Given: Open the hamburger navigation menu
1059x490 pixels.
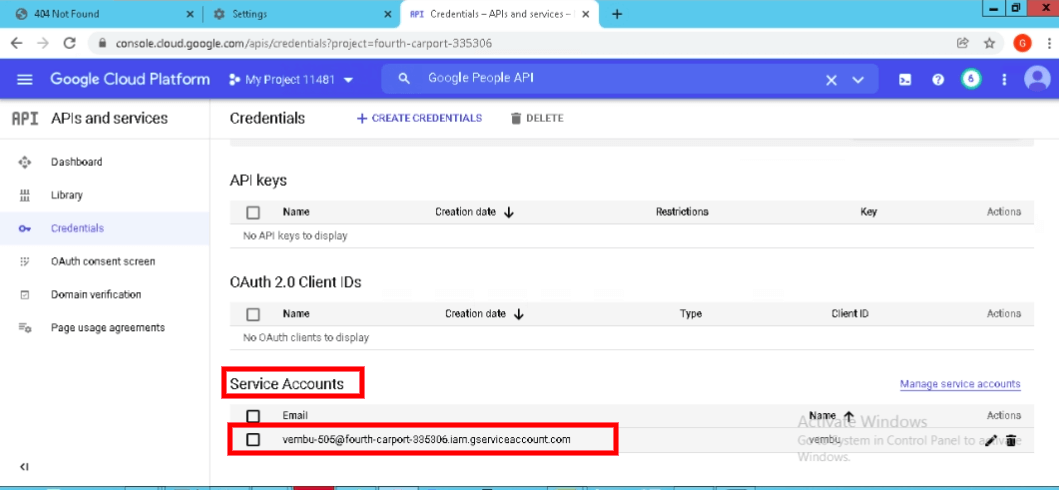Looking at the screenshot, I should coord(25,80).
